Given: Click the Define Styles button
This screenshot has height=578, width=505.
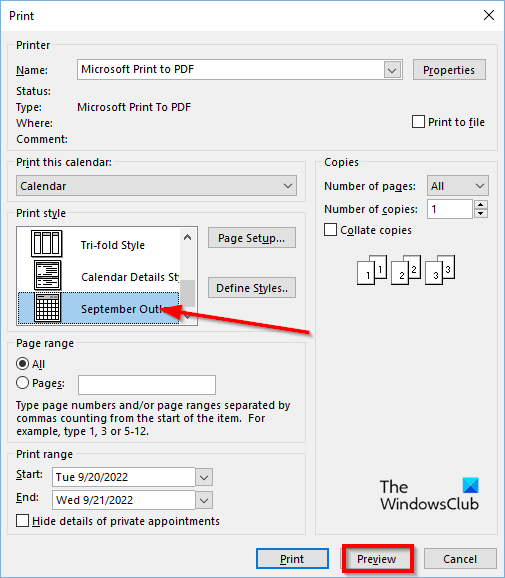Looking at the screenshot, I should pyautogui.click(x=252, y=288).
